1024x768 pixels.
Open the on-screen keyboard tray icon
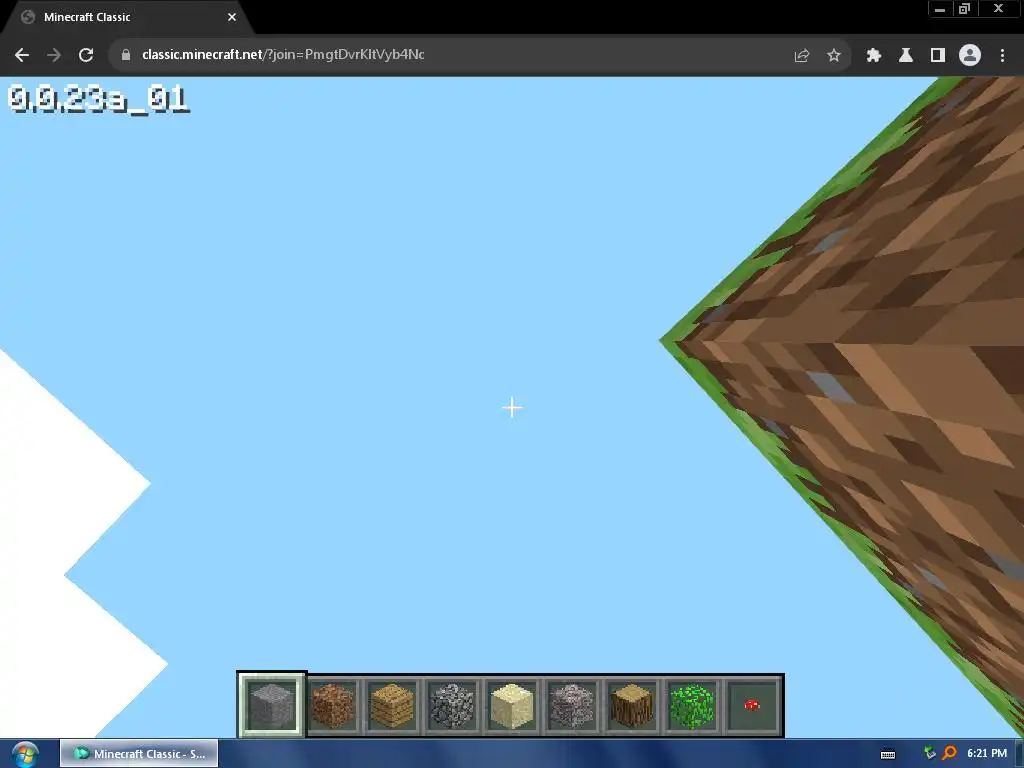[888, 754]
